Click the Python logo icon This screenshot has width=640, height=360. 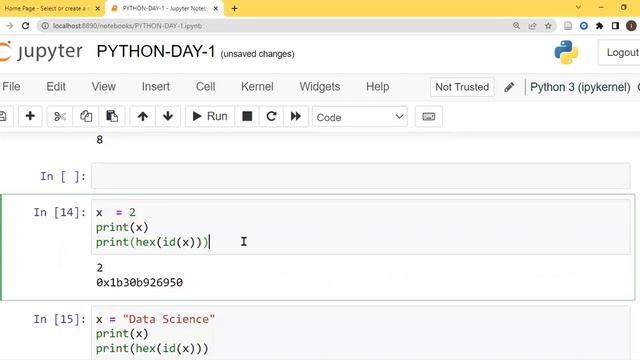(x=566, y=52)
